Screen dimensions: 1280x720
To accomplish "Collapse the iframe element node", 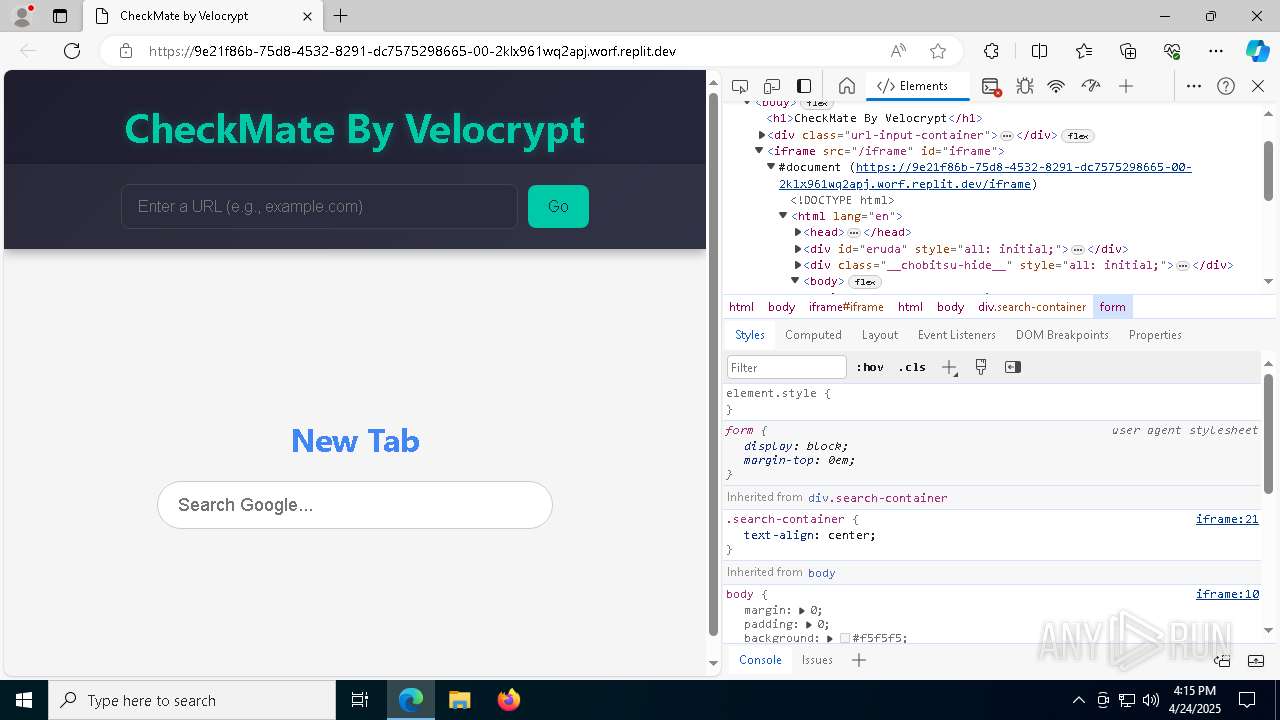I will [759, 151].
